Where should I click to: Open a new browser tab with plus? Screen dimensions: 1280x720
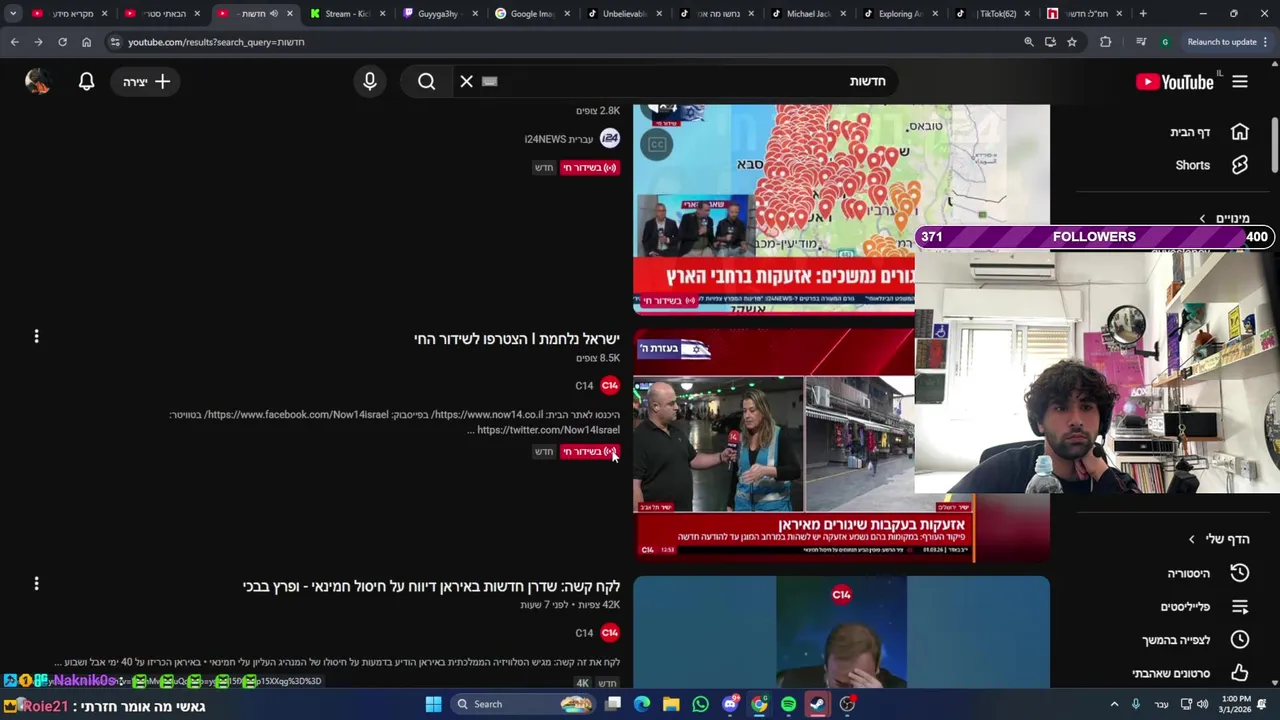[1143, 14]
